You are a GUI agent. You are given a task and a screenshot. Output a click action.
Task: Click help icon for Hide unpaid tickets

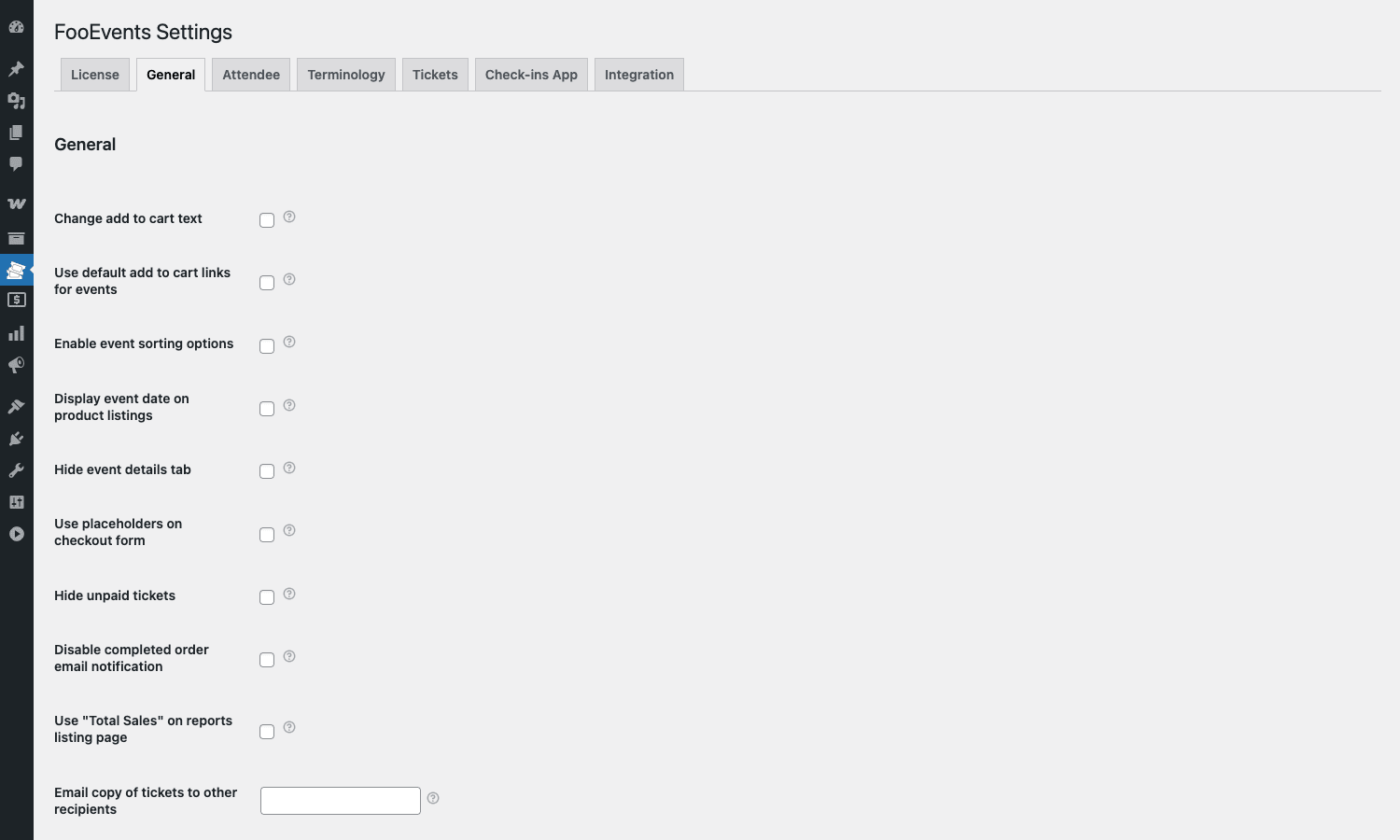point(289,594)
